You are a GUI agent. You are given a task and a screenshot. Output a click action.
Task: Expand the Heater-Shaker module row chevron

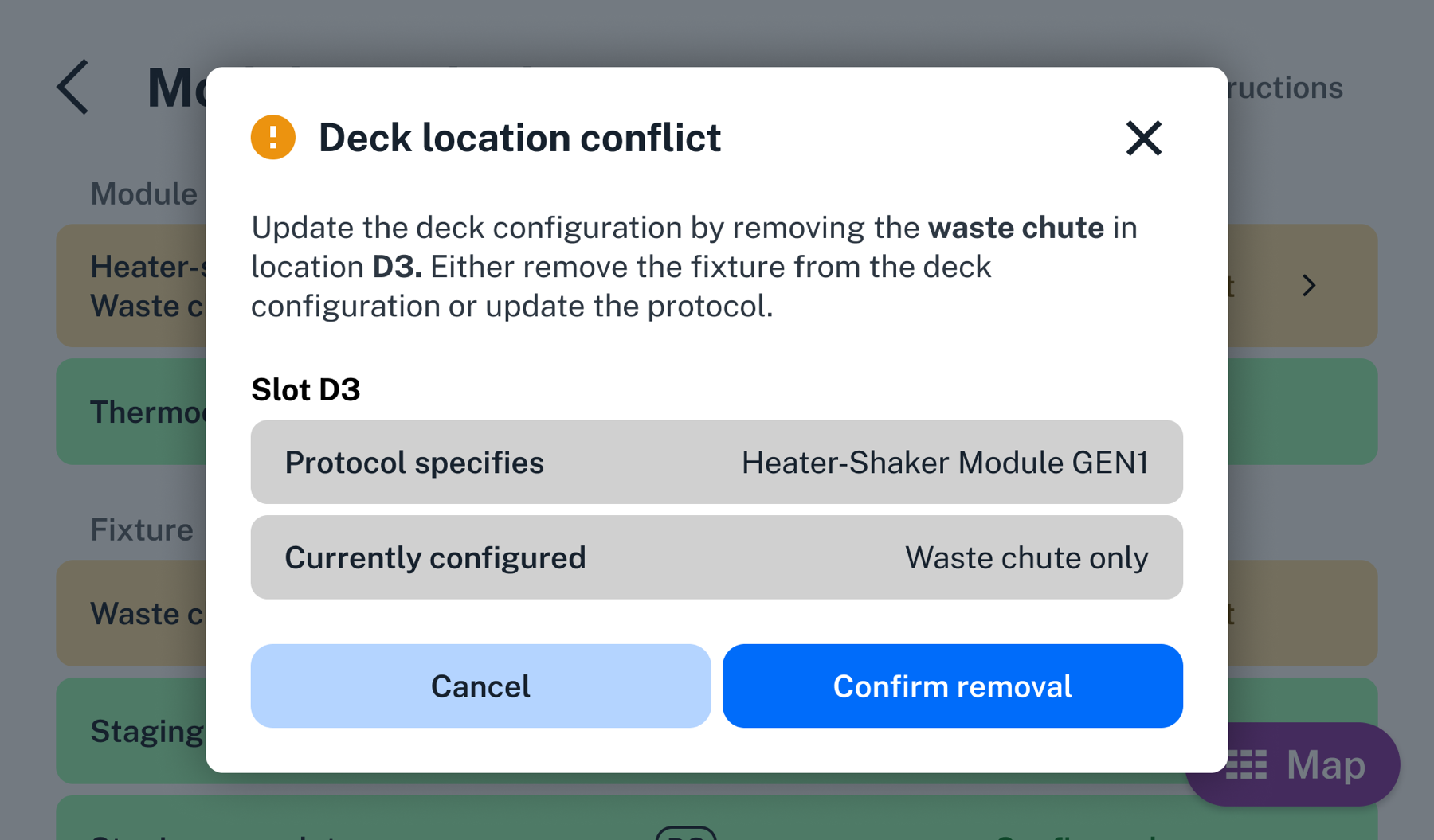[x=1308, y=285]
